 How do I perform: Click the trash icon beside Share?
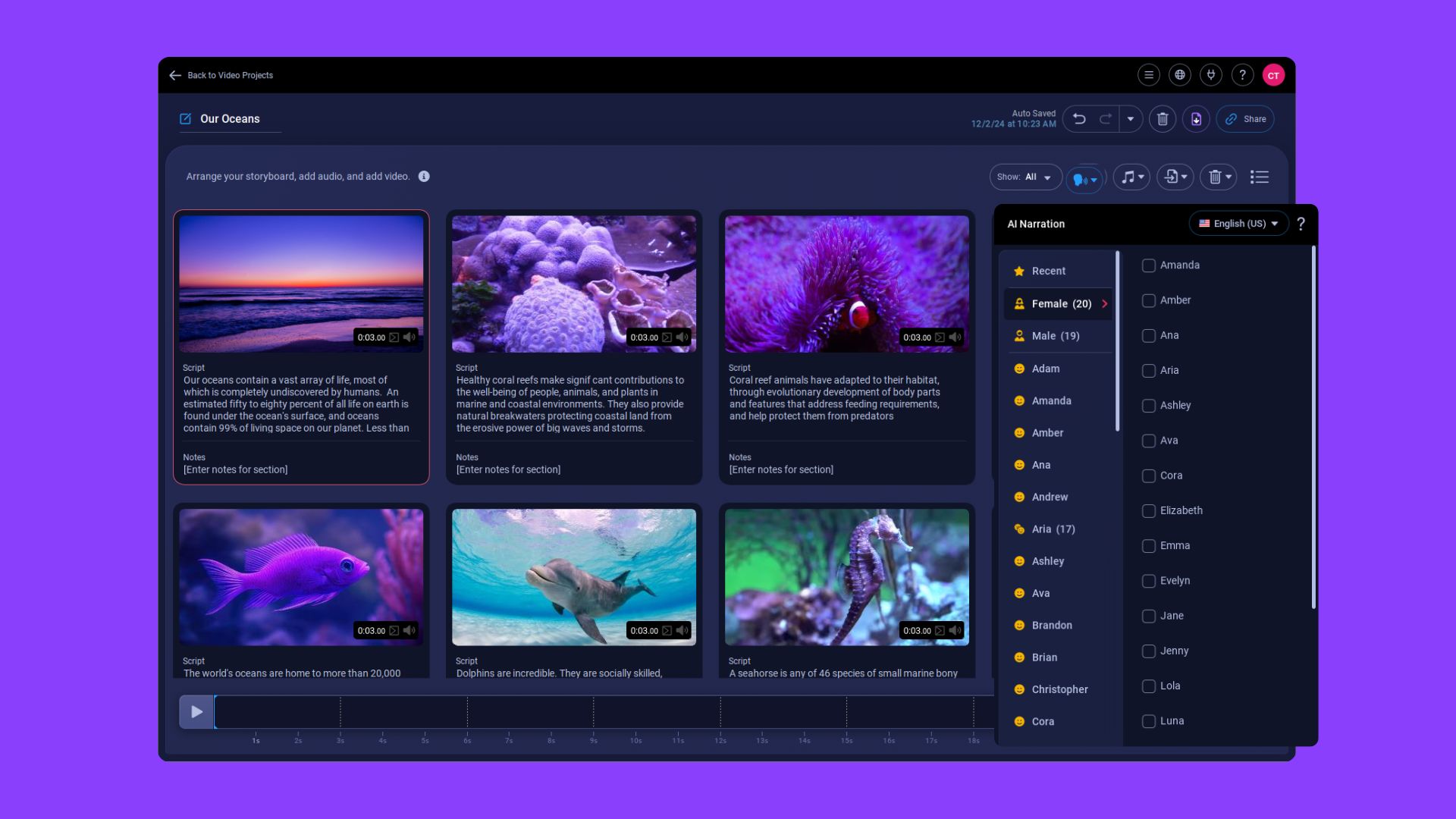pos(1163,119)
